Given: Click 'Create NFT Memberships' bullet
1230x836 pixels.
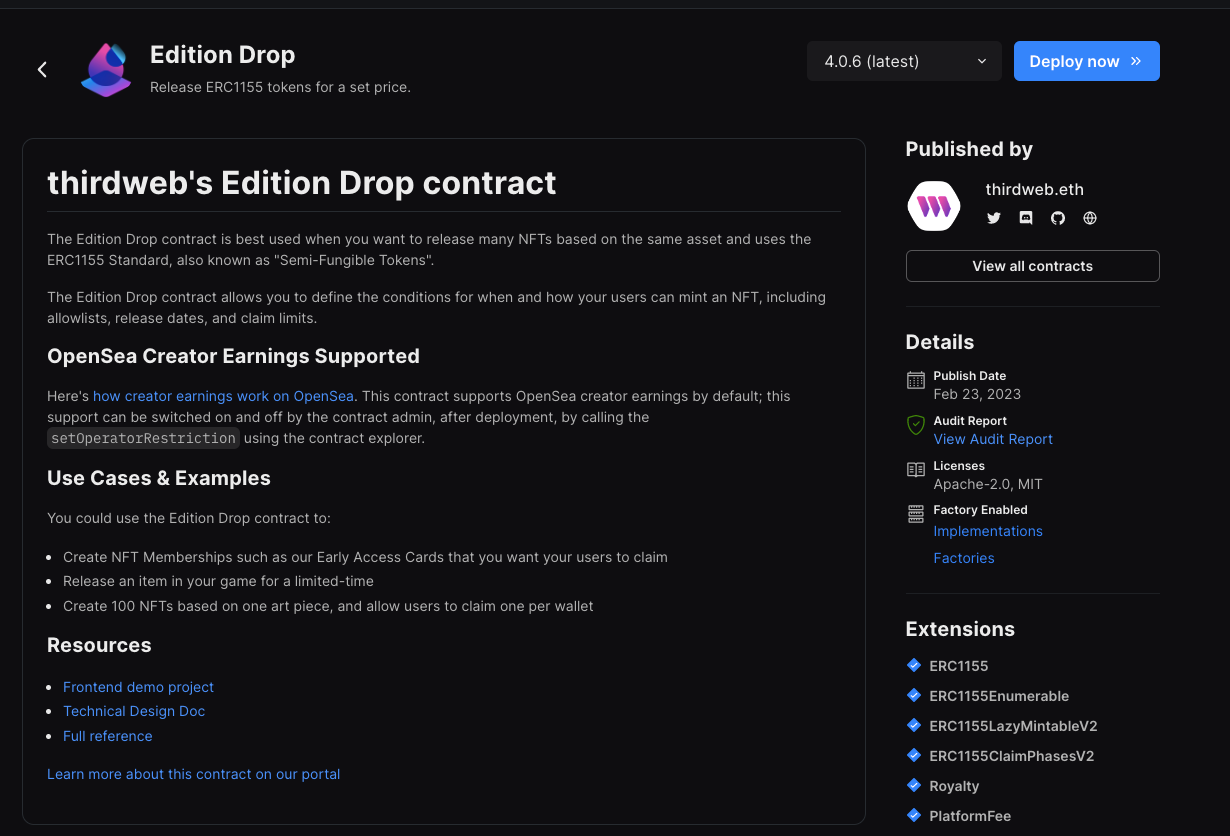Looking at the screenshot, I should [365, 557].
